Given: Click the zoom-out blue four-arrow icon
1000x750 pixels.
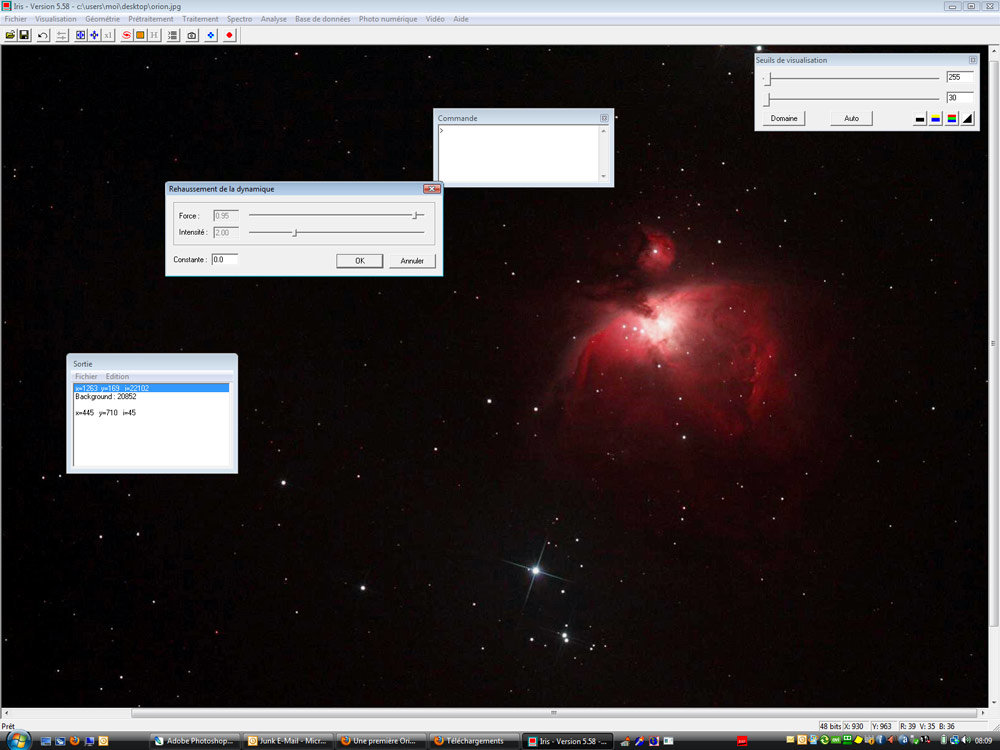Looking at the screenshot, I should tap(94, 35).
